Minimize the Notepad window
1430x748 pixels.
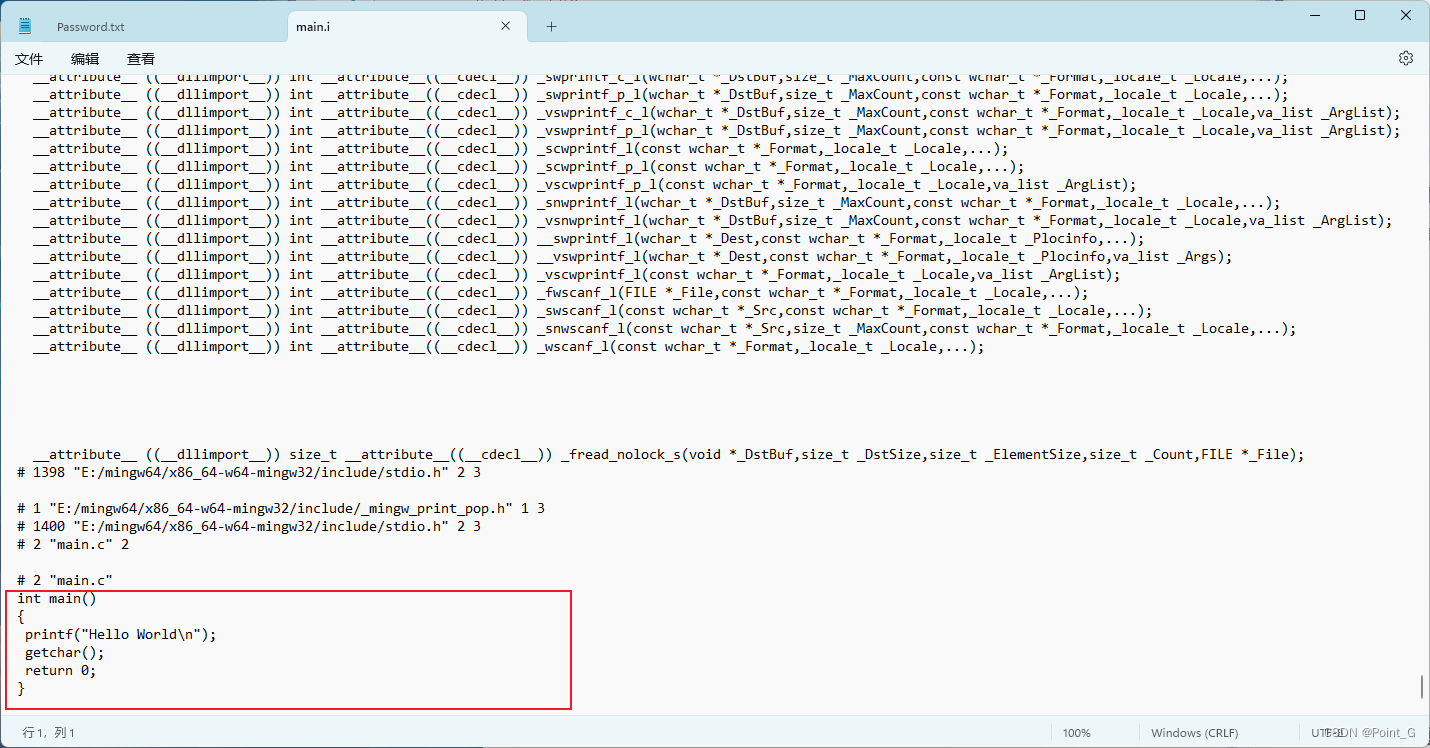[x=1314, y=15]
